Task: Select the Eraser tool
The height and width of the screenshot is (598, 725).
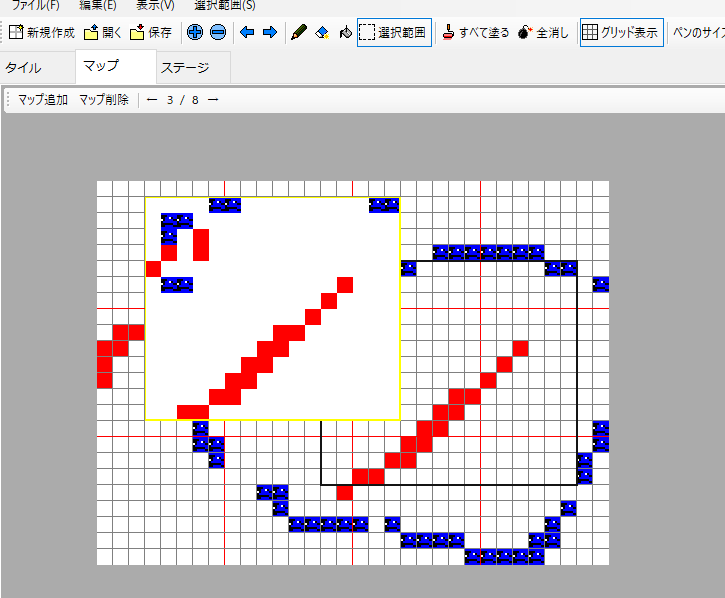Action: (322, 32)
